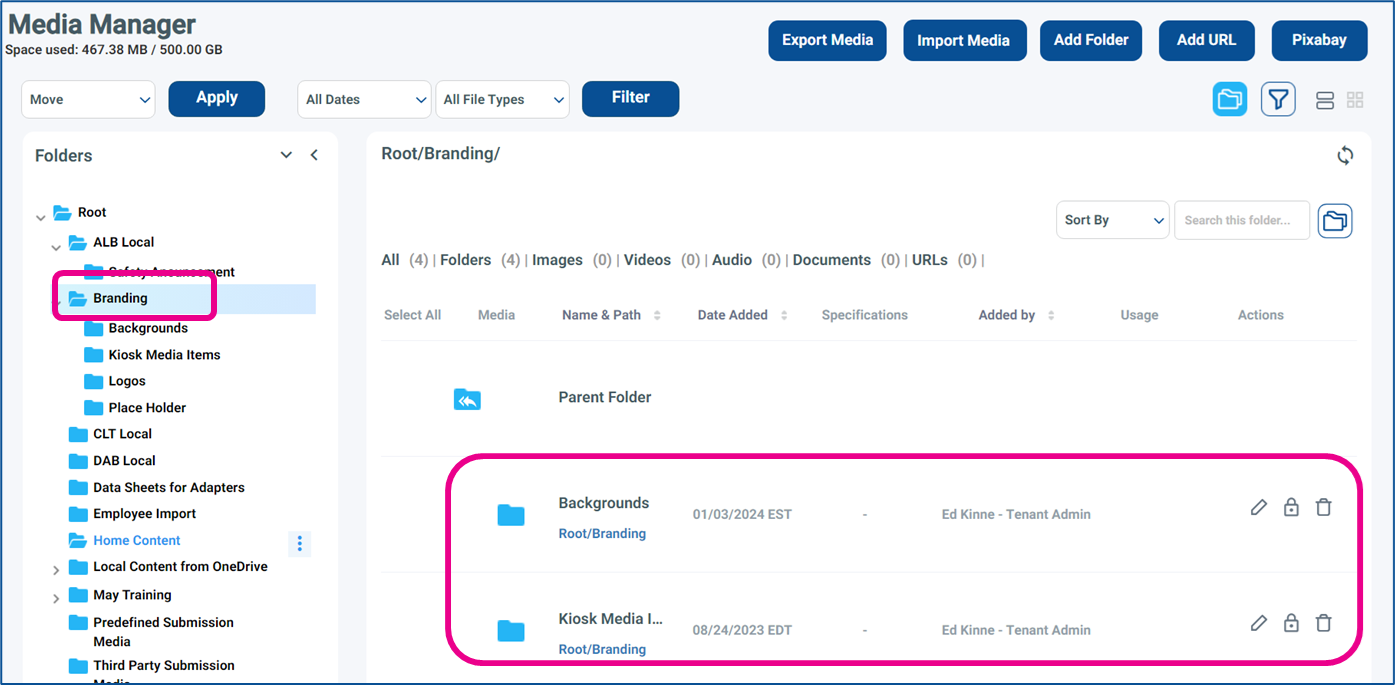Click the folder icon beside search box
The image size is (1395, 685).
(x=1335, y=220)
